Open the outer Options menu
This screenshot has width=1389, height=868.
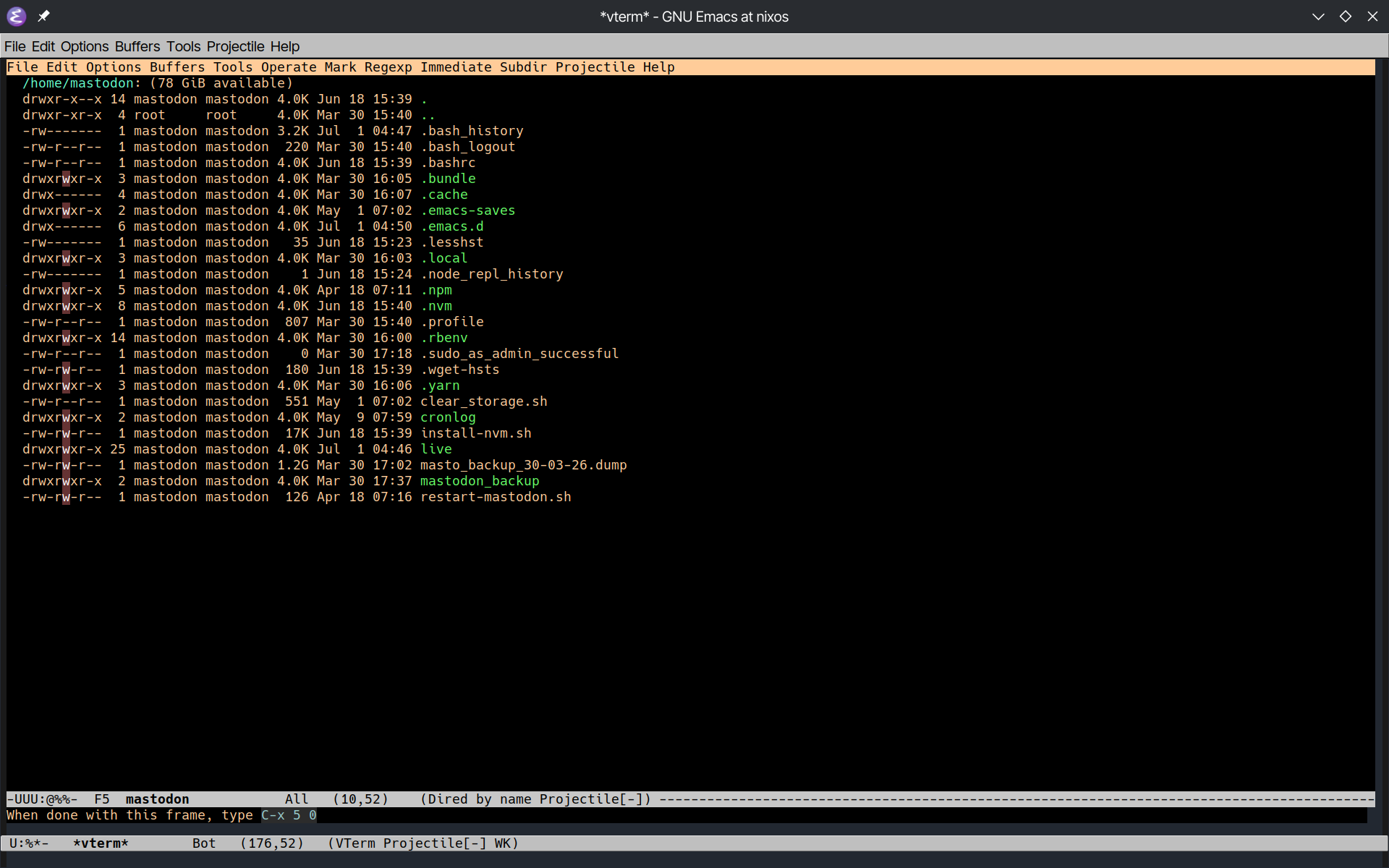click(85, 46)
